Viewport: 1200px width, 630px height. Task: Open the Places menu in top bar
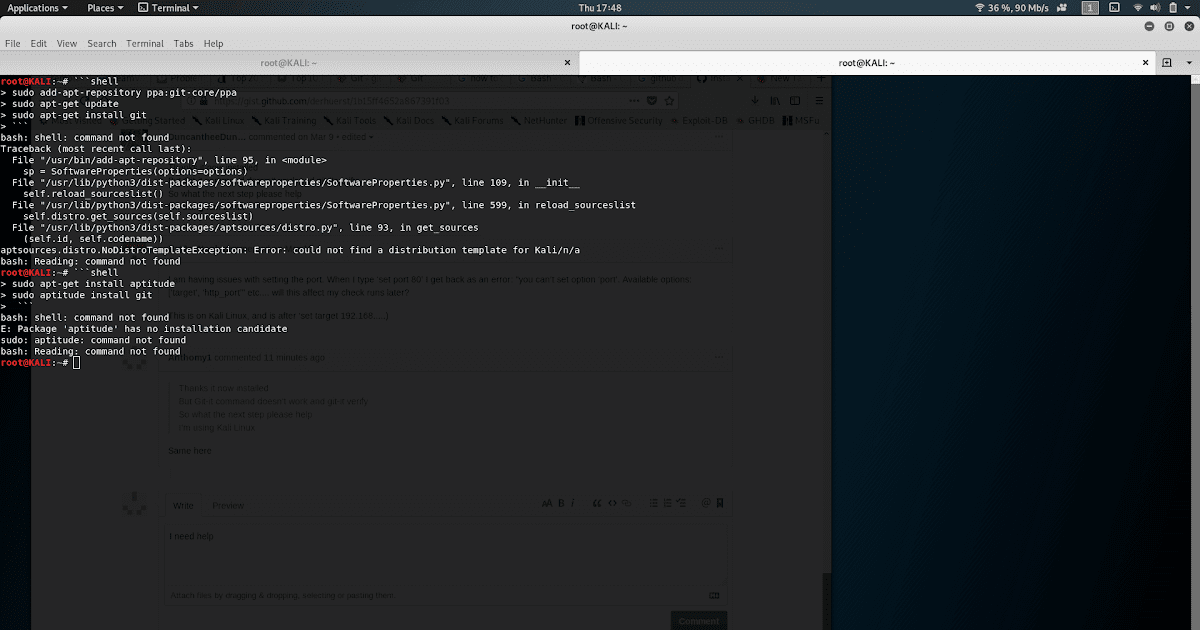[x=105, y=7]
